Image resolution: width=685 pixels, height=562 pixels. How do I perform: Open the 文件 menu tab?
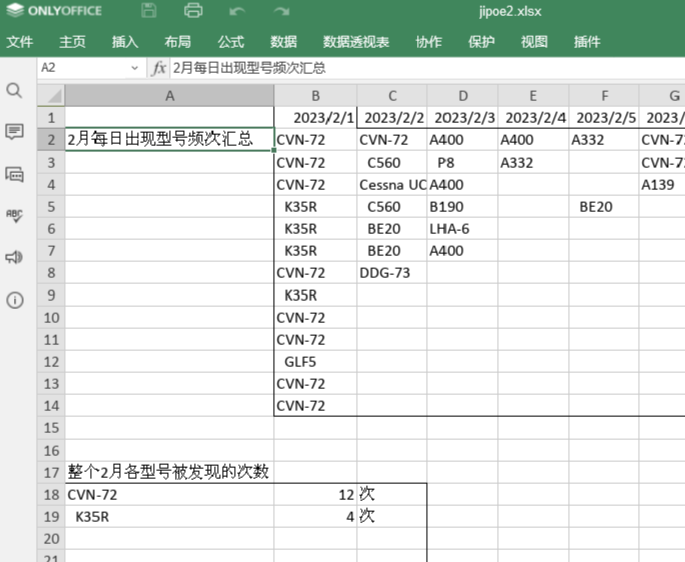tap(20, 42)
